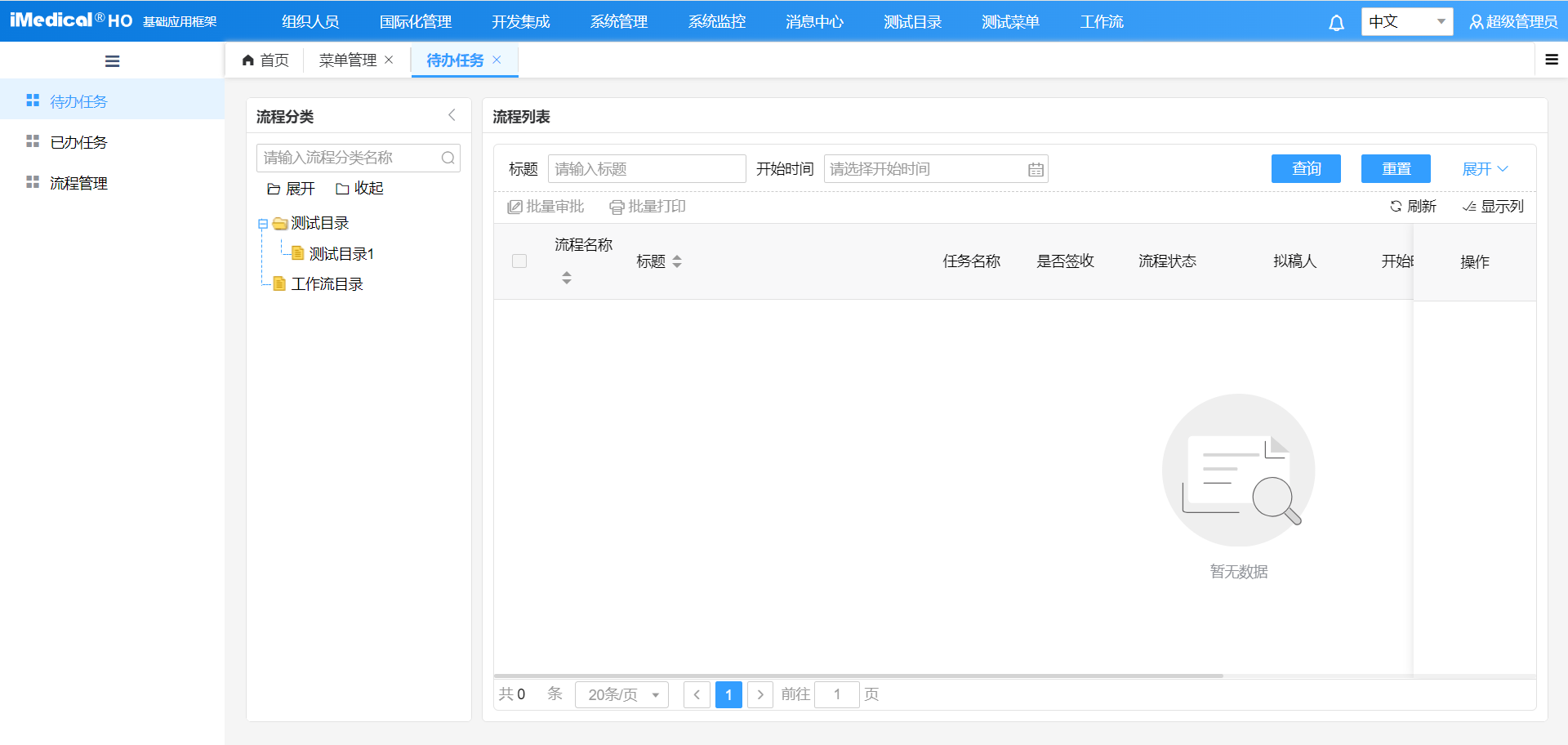
Task: Click the 重置 reset button
Action: click(x=1396, y=168)
